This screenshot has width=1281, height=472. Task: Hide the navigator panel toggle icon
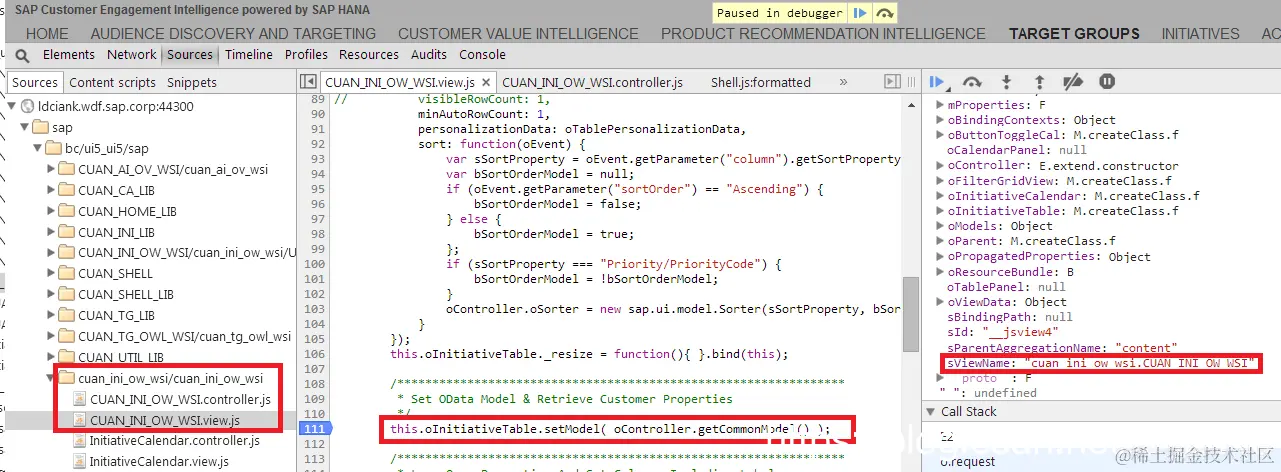click(x=309, y=82)
